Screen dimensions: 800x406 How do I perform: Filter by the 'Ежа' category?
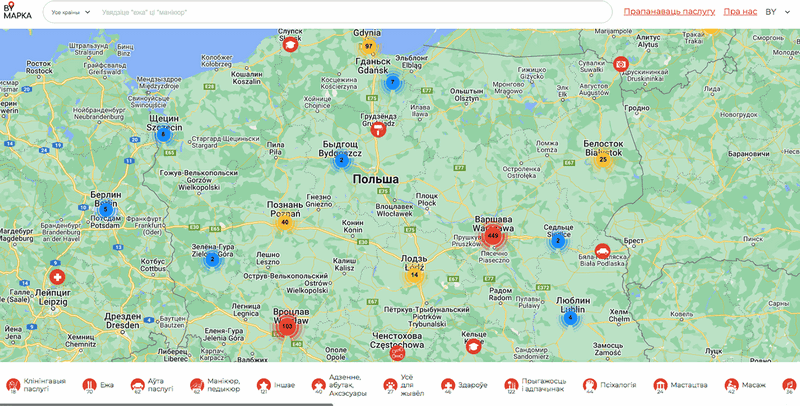click(89, 385)
